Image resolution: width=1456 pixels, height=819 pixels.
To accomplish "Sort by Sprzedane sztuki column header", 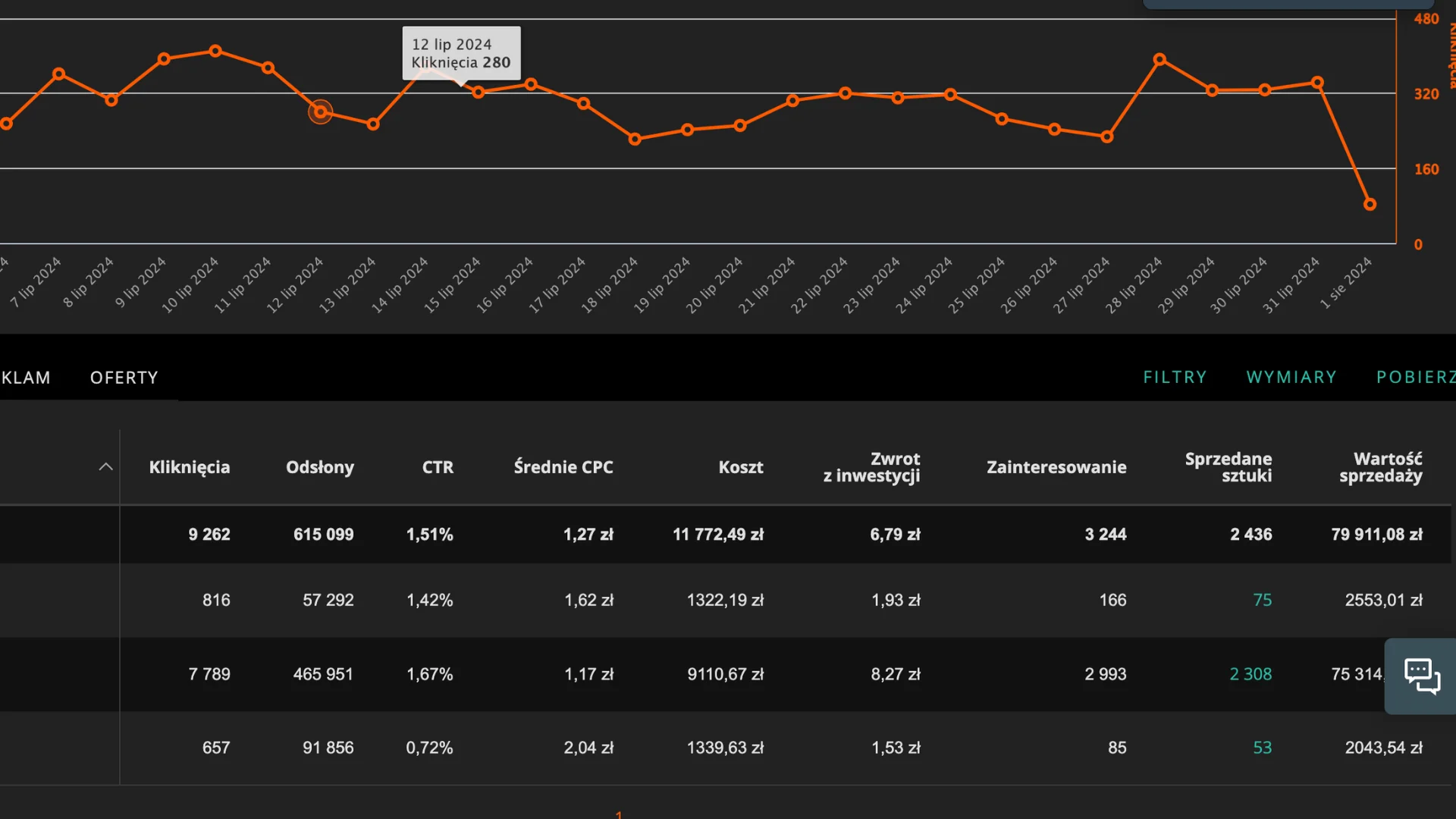I will tap(1228, 467).
